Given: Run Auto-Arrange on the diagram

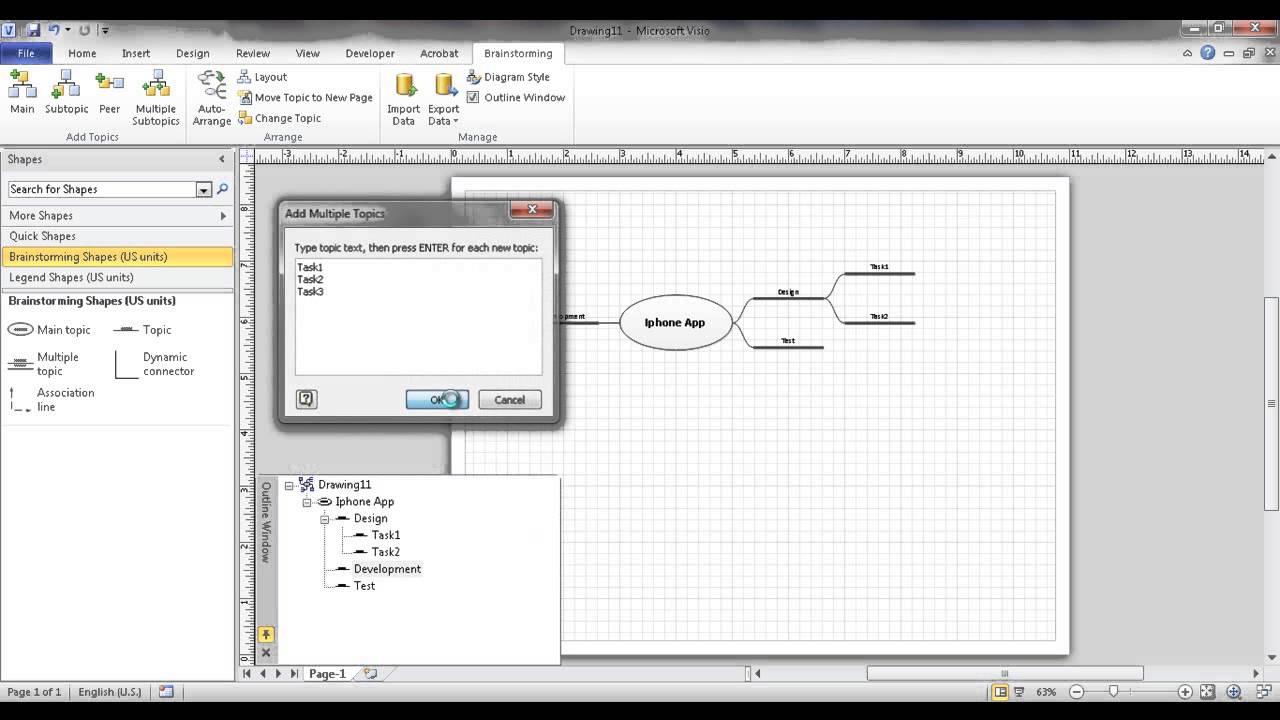Looking at the screenshot, I should (212, 98).
